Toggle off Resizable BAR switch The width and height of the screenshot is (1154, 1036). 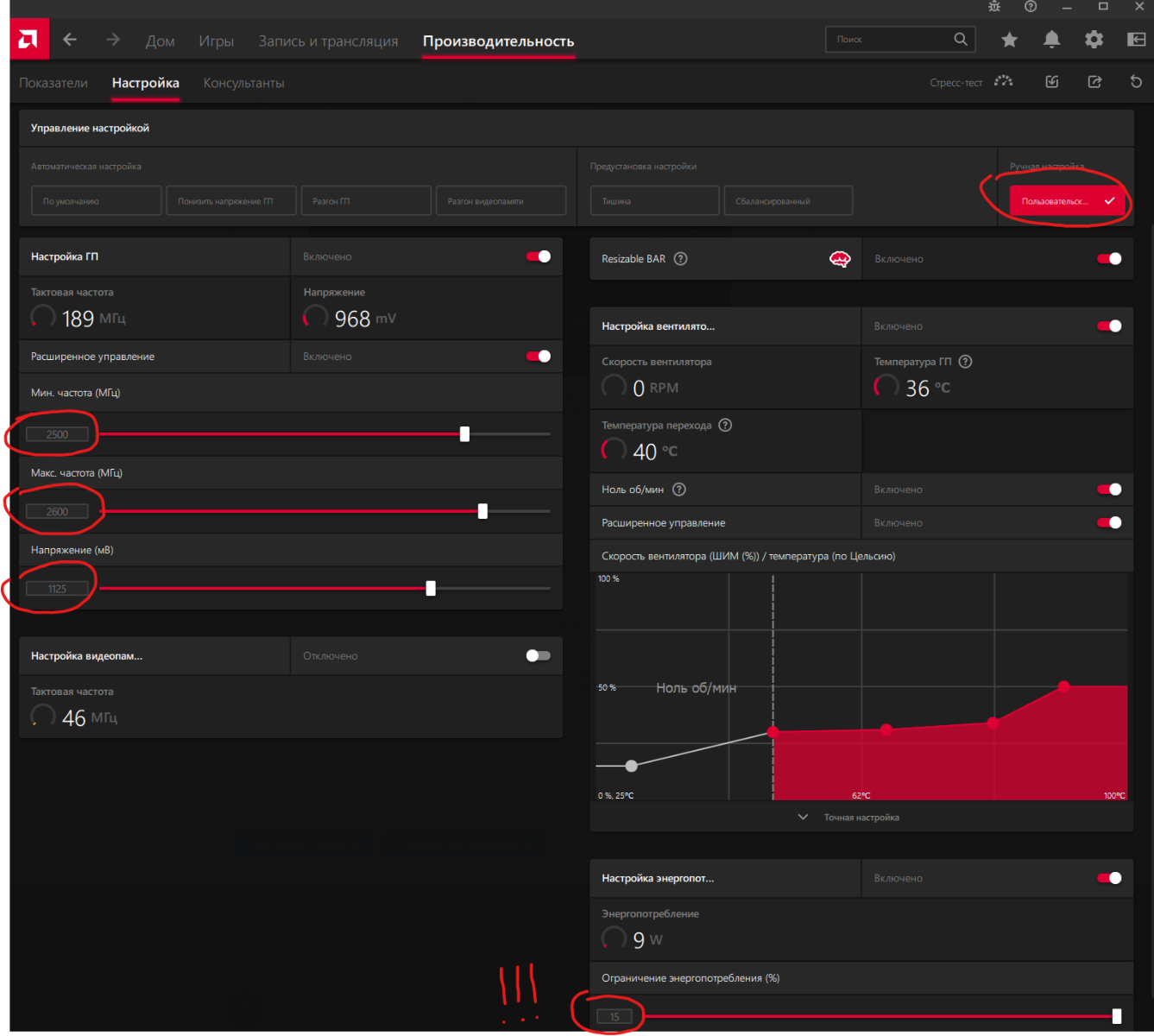click(1109, 259)
